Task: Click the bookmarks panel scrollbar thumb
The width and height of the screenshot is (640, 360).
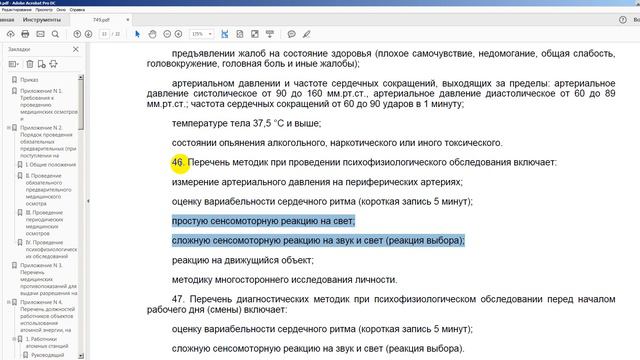Action: (x=81, y=105)
